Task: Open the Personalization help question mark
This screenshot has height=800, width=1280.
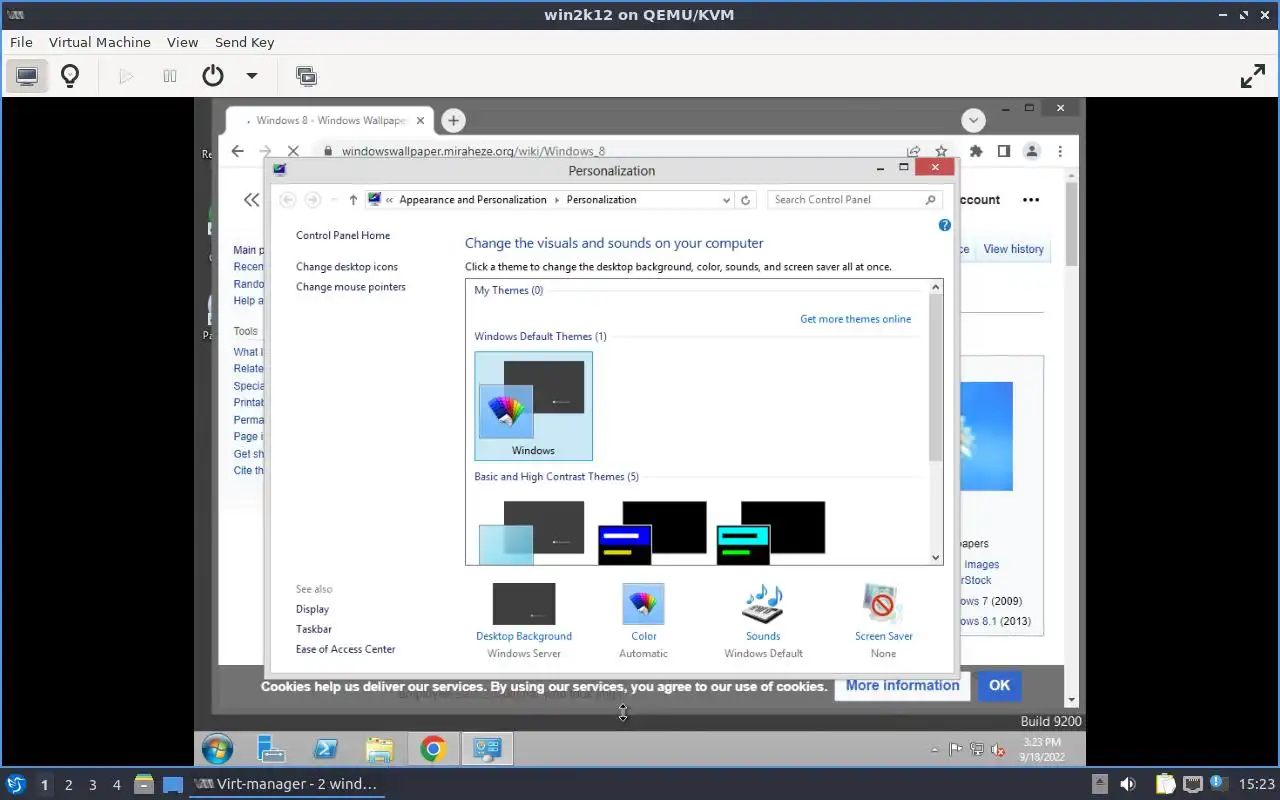Action: click(x=945, y=226)
